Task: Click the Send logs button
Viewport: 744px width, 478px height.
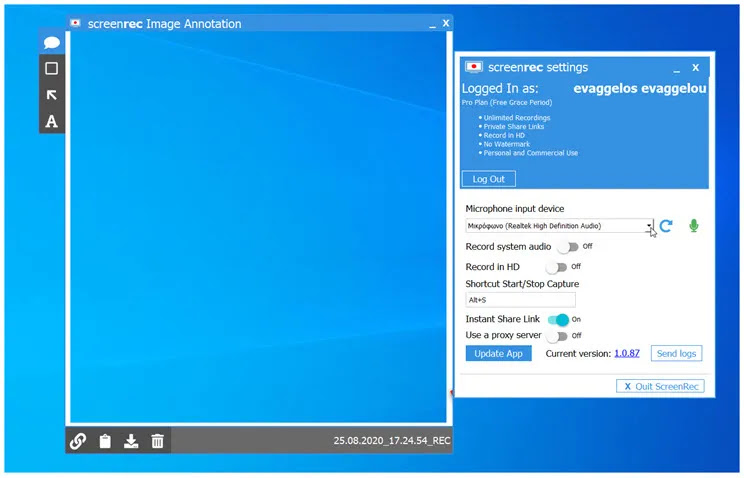Action: coord(676,354)
